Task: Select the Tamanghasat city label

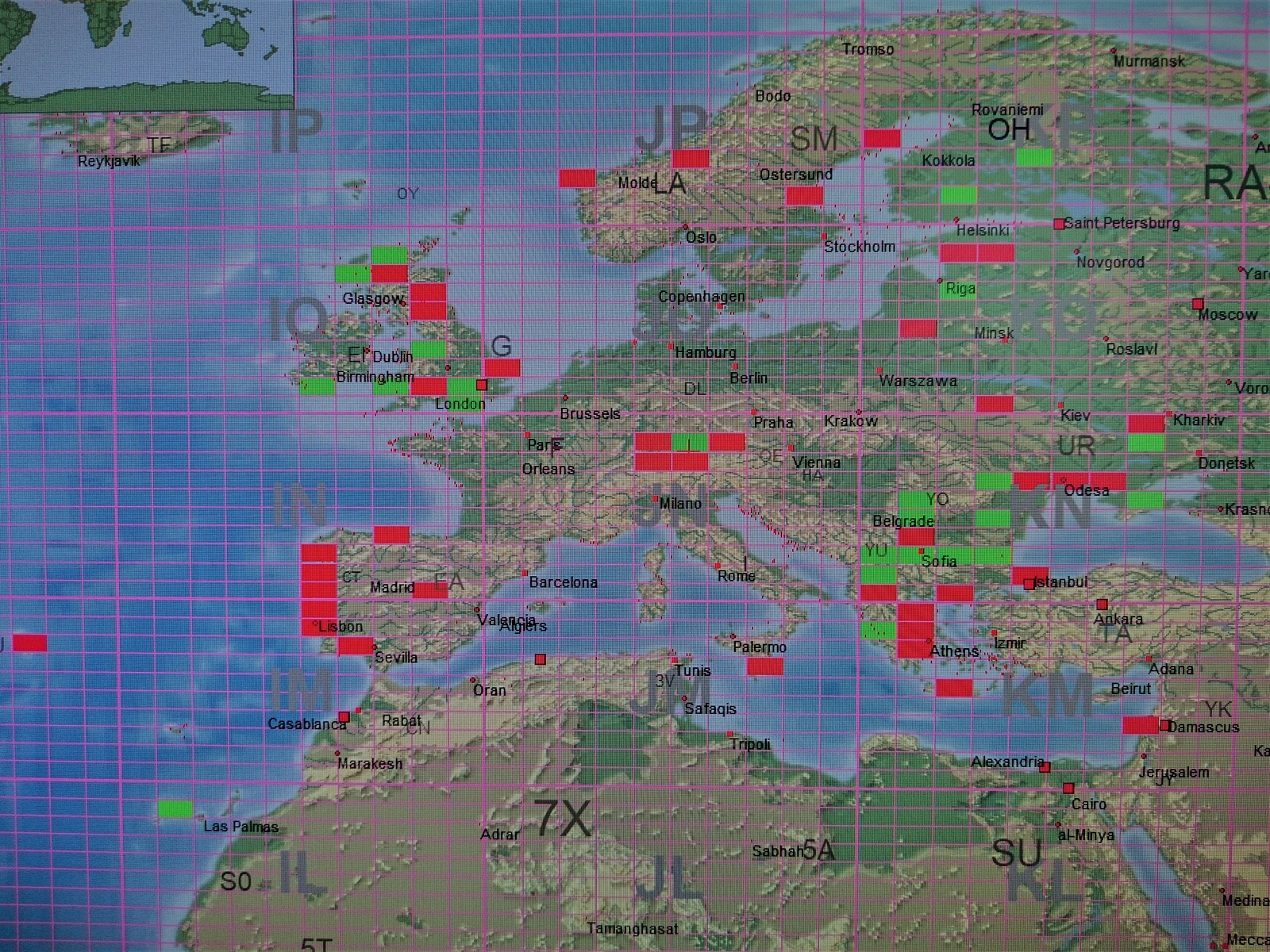Action: [632, 928]
